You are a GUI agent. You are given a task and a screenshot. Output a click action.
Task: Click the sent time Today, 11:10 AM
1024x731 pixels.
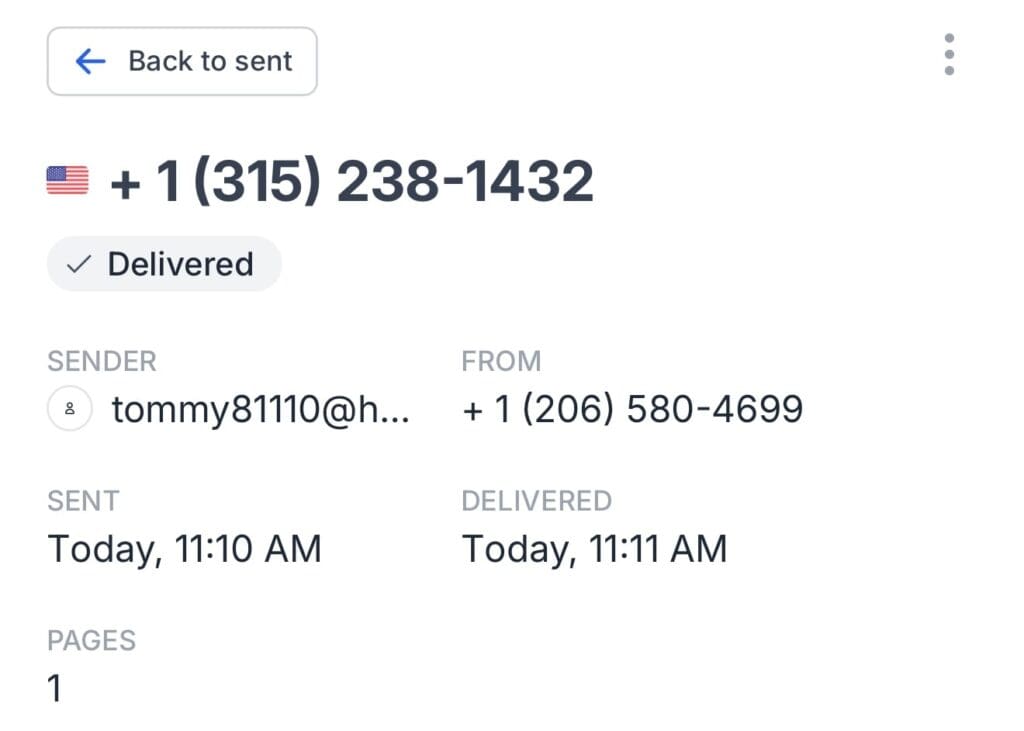pos(185,549)
